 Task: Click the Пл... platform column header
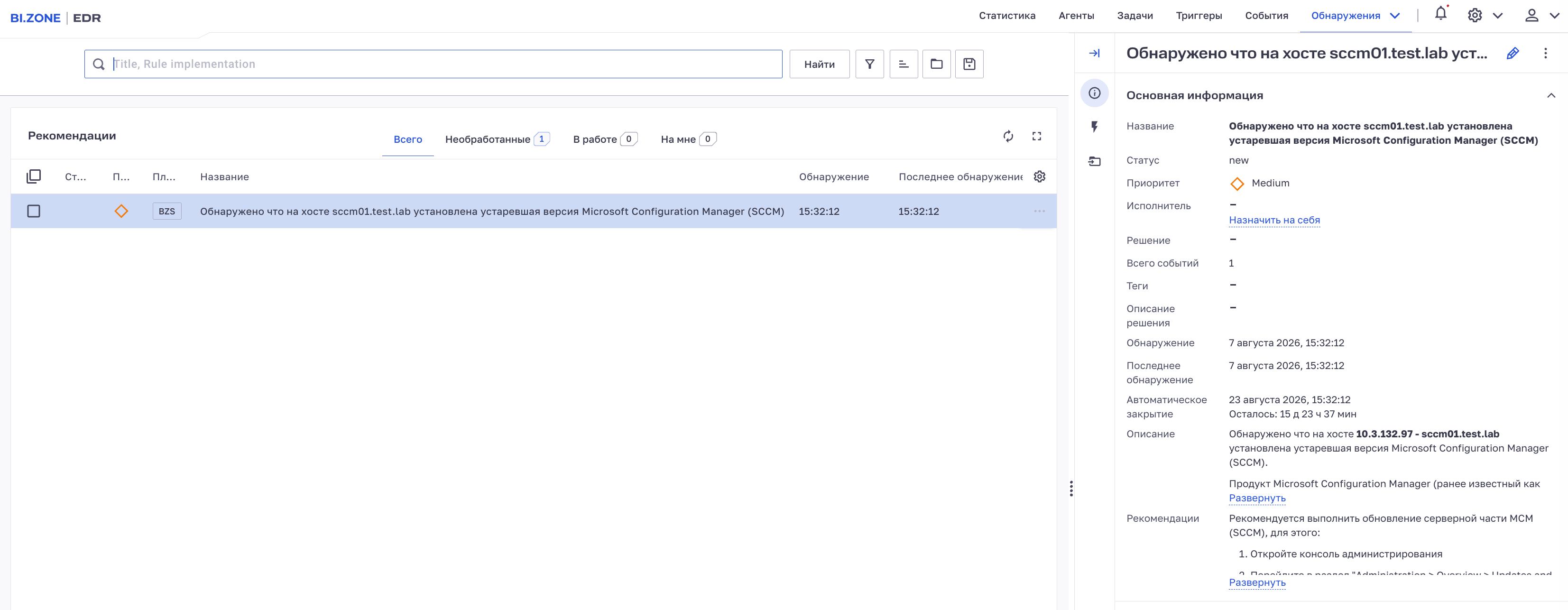pyautogui.click(x=164, y=177)
